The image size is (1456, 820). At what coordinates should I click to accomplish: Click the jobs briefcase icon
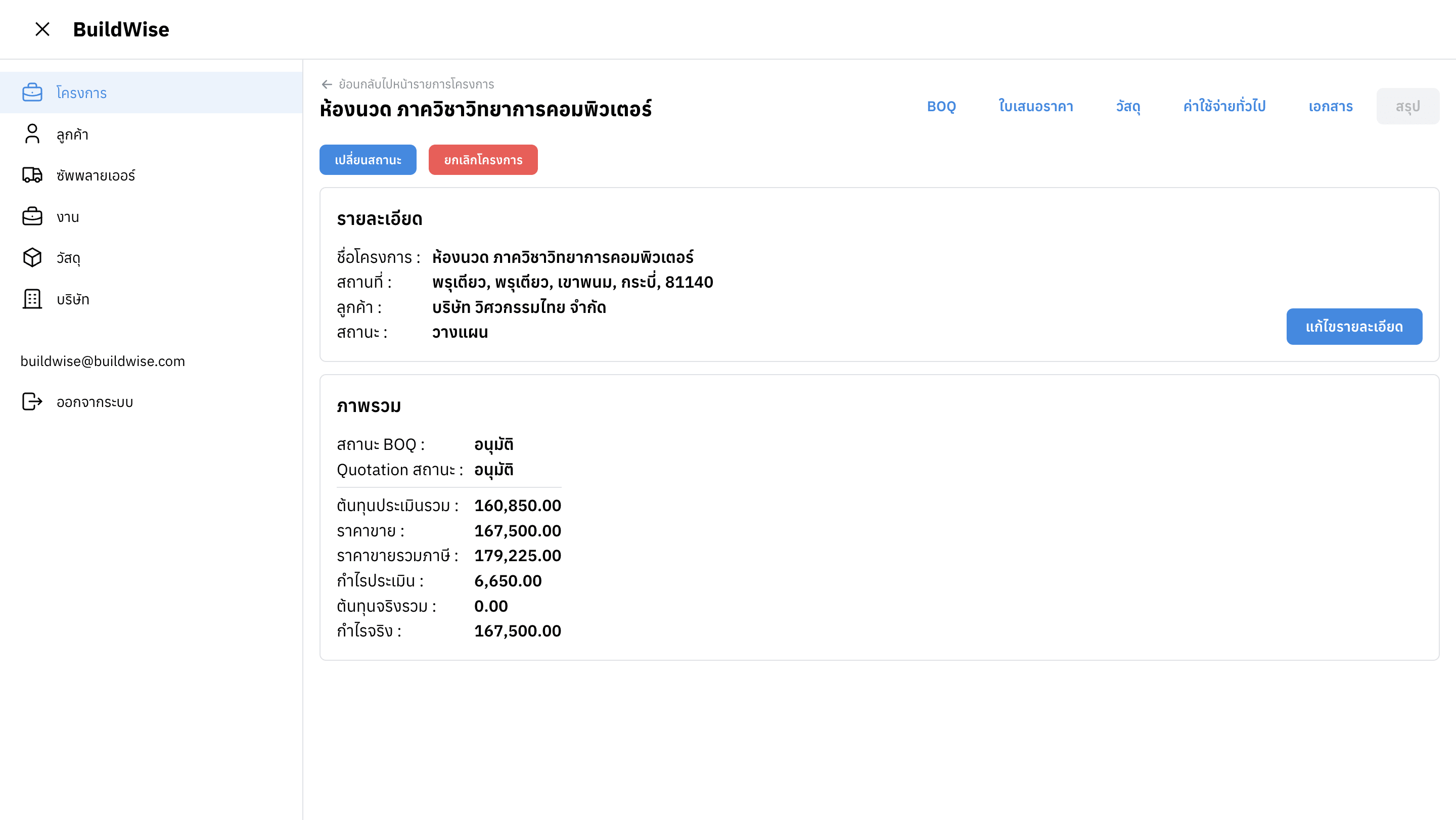[32, 216]
